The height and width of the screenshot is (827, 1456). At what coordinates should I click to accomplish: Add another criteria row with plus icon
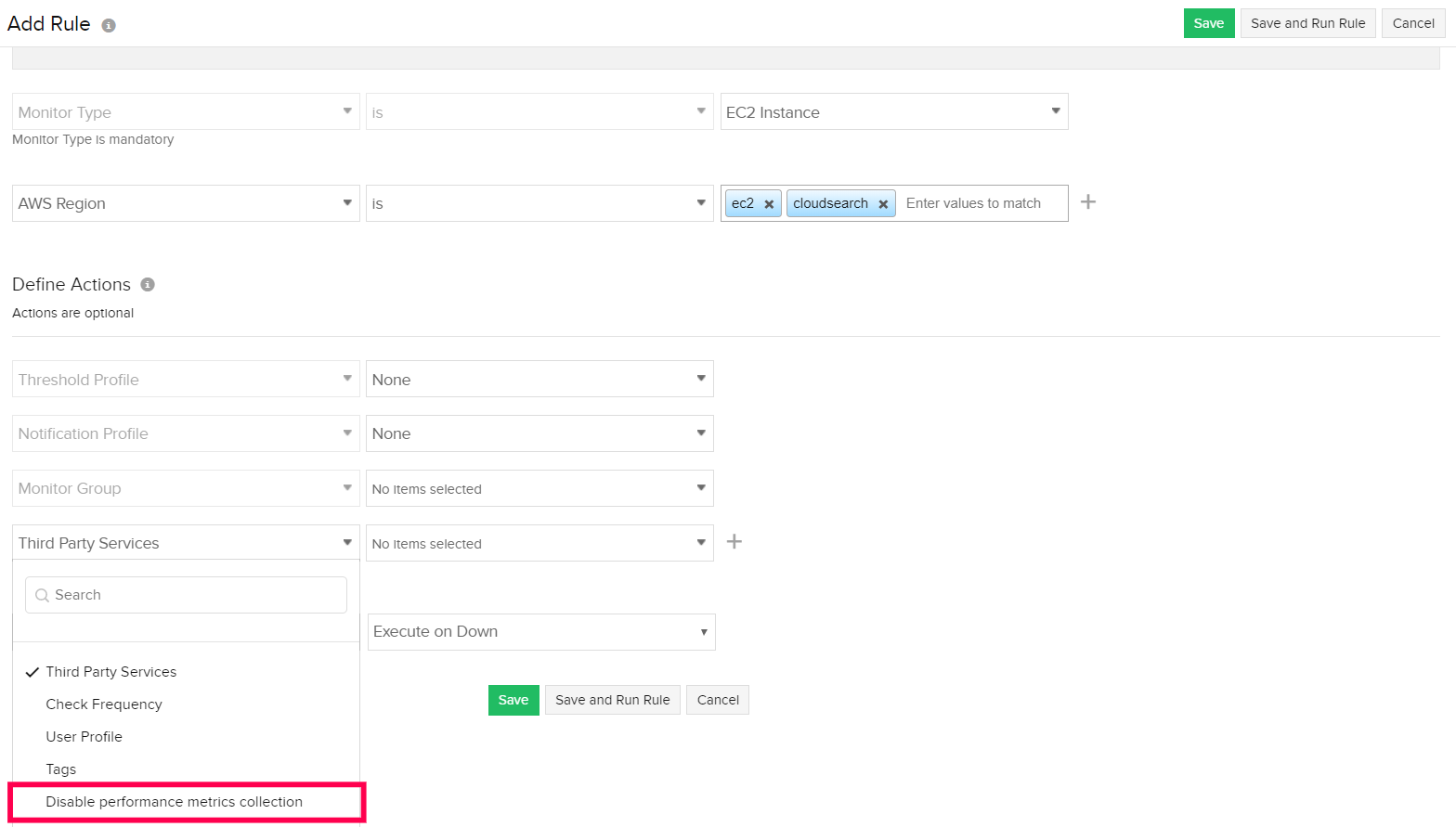click(1088, 202)
